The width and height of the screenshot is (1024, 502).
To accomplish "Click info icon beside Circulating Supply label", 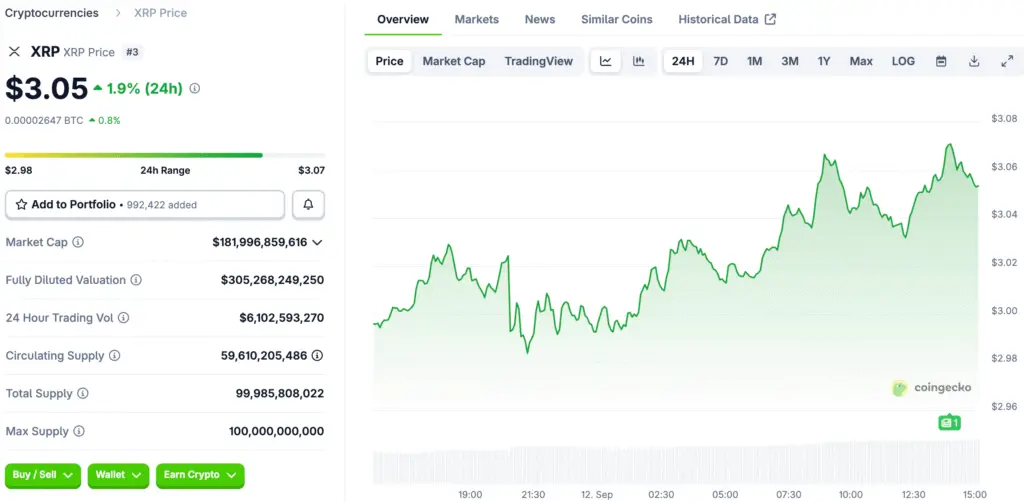I will coord(114,356).
